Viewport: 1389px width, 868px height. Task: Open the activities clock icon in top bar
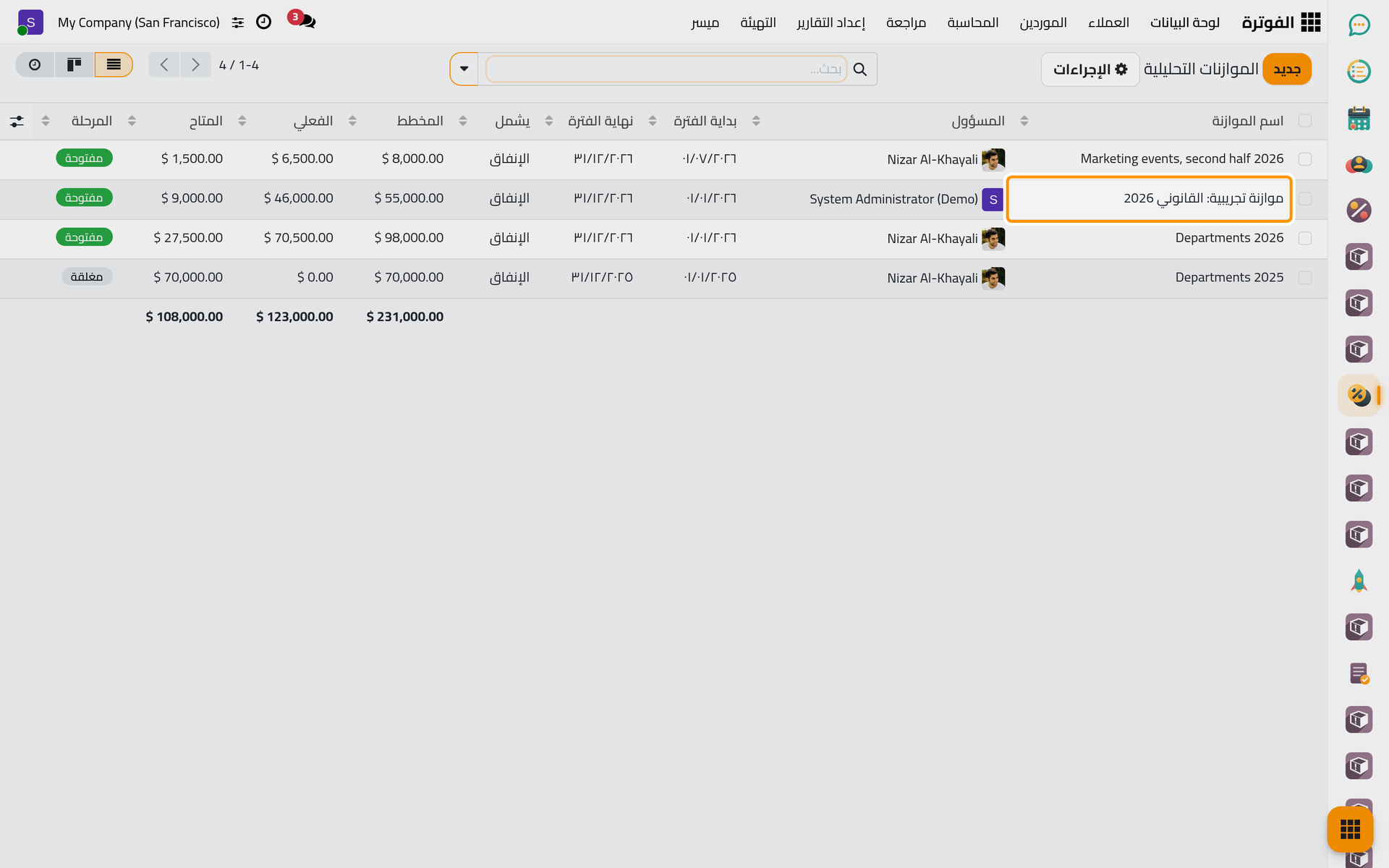click(264, 22)
